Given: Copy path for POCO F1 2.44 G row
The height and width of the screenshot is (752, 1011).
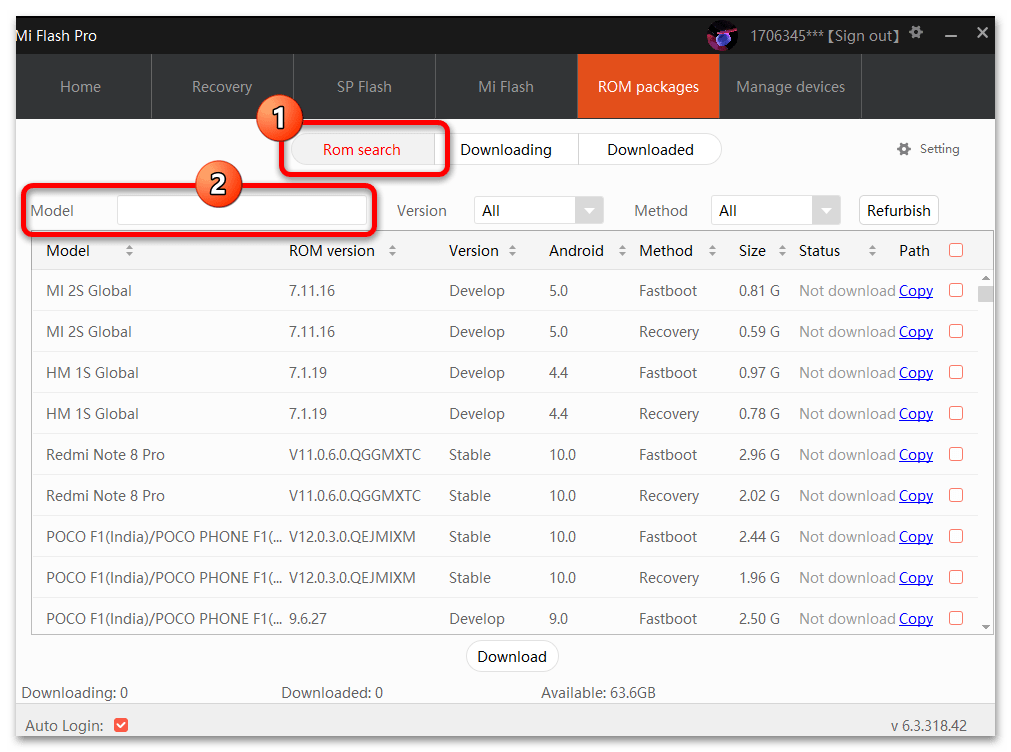Looking at the screenshot, I should [x=916, y=537].
